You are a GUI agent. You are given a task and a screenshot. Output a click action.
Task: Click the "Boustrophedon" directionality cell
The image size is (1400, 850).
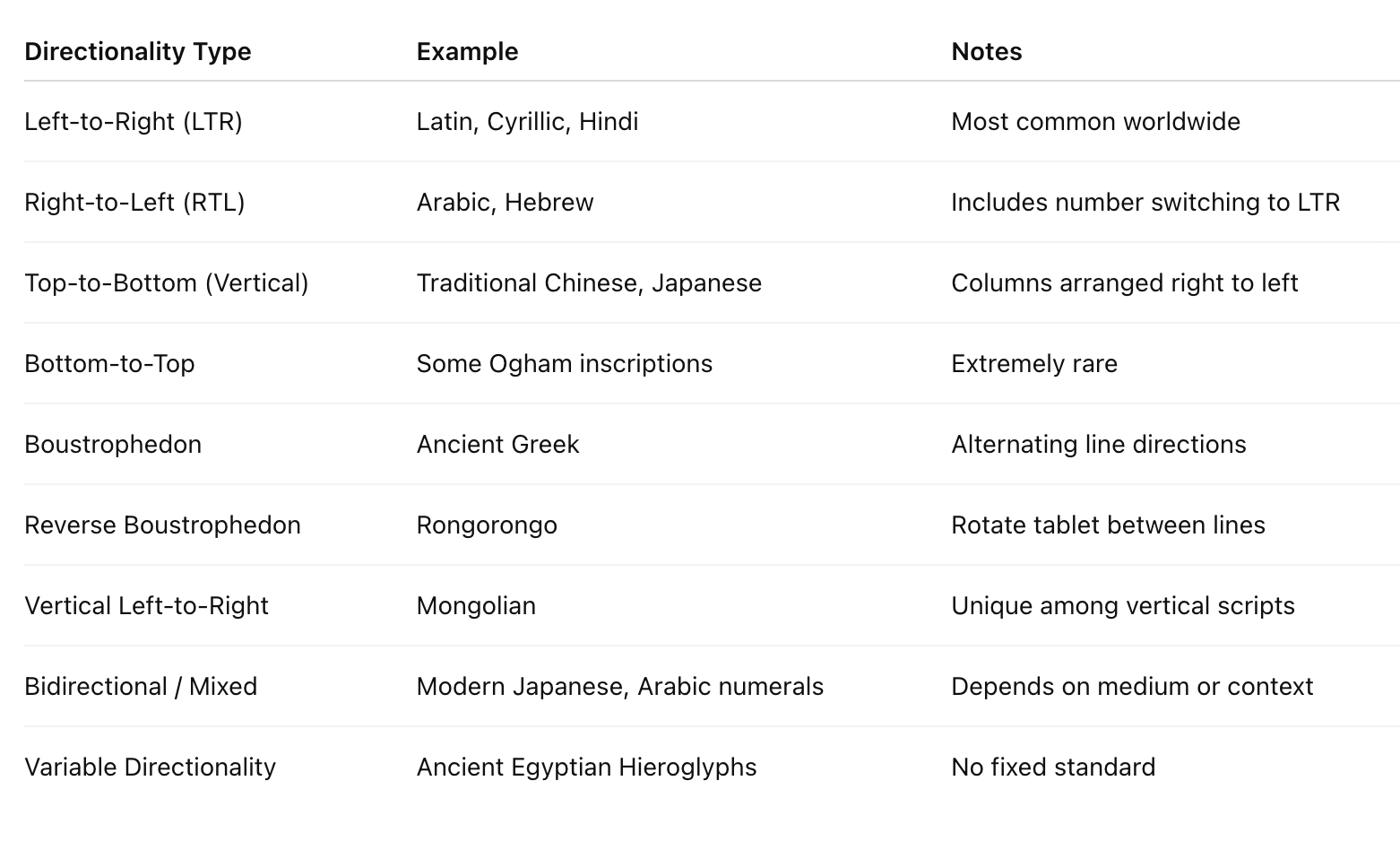pyautogui.click(x=113, y=445)
